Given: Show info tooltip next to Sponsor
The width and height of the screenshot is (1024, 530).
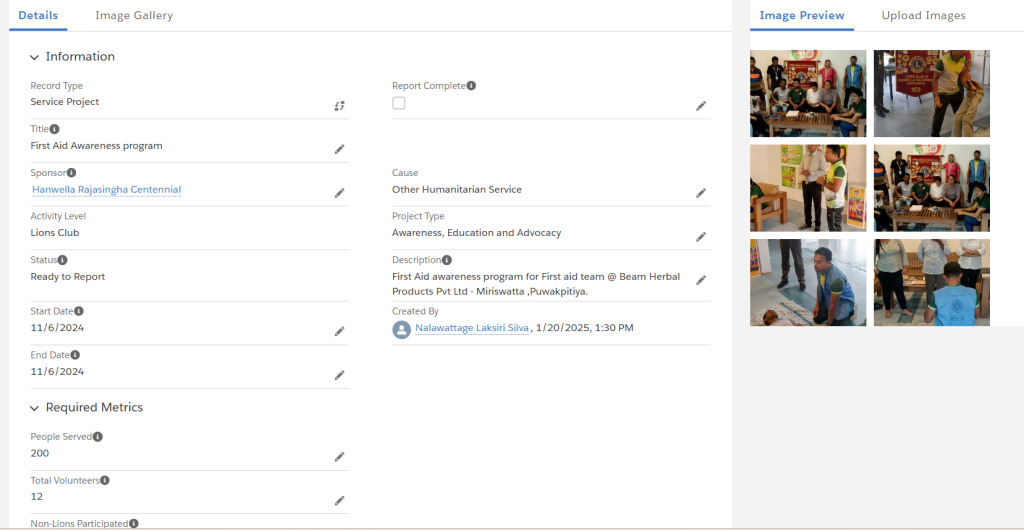Looking at the screenshot, I should pyautogui.click(x=71, y=173).
